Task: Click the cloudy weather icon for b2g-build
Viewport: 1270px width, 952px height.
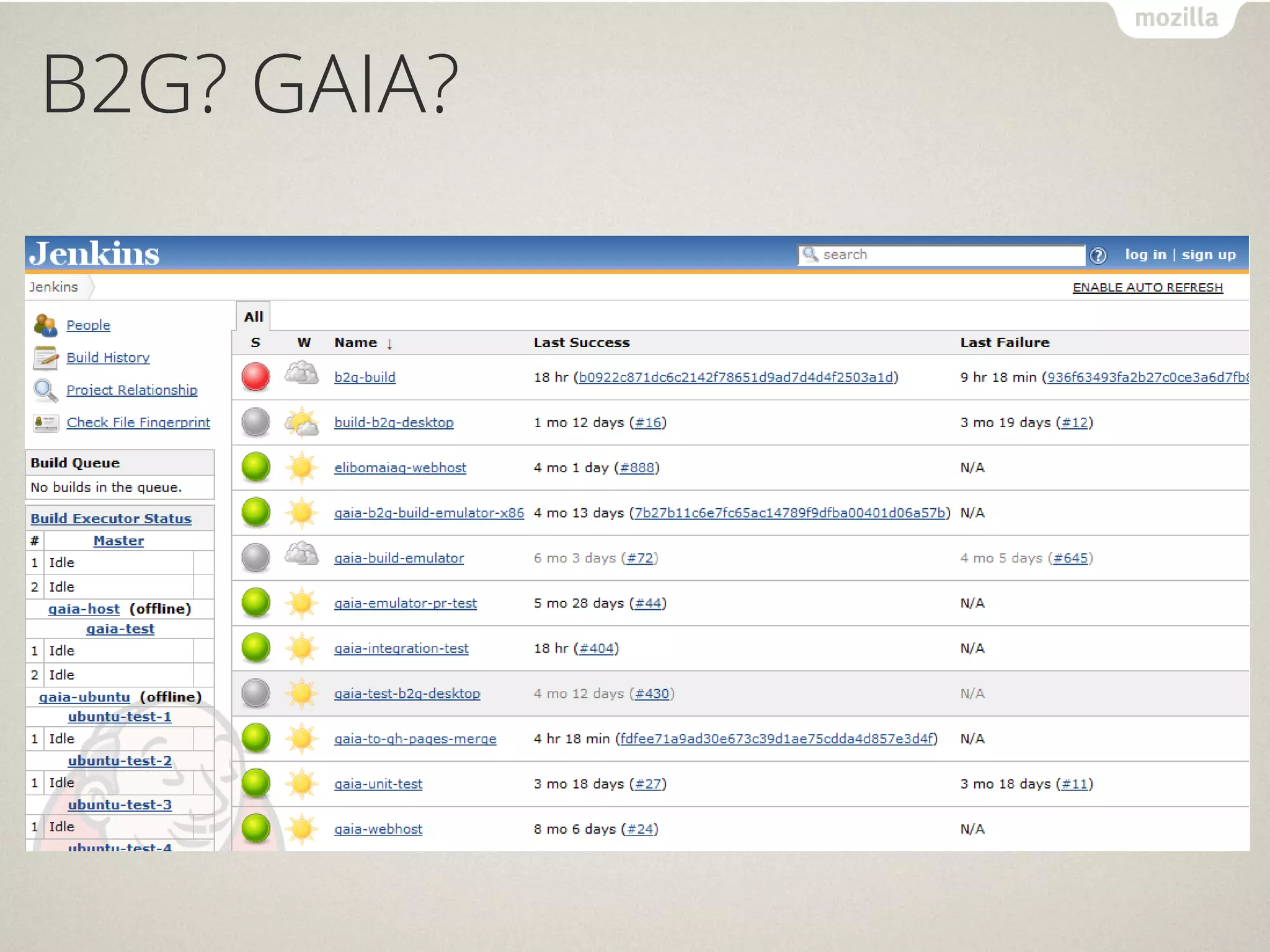Action: tap(301, 374)
